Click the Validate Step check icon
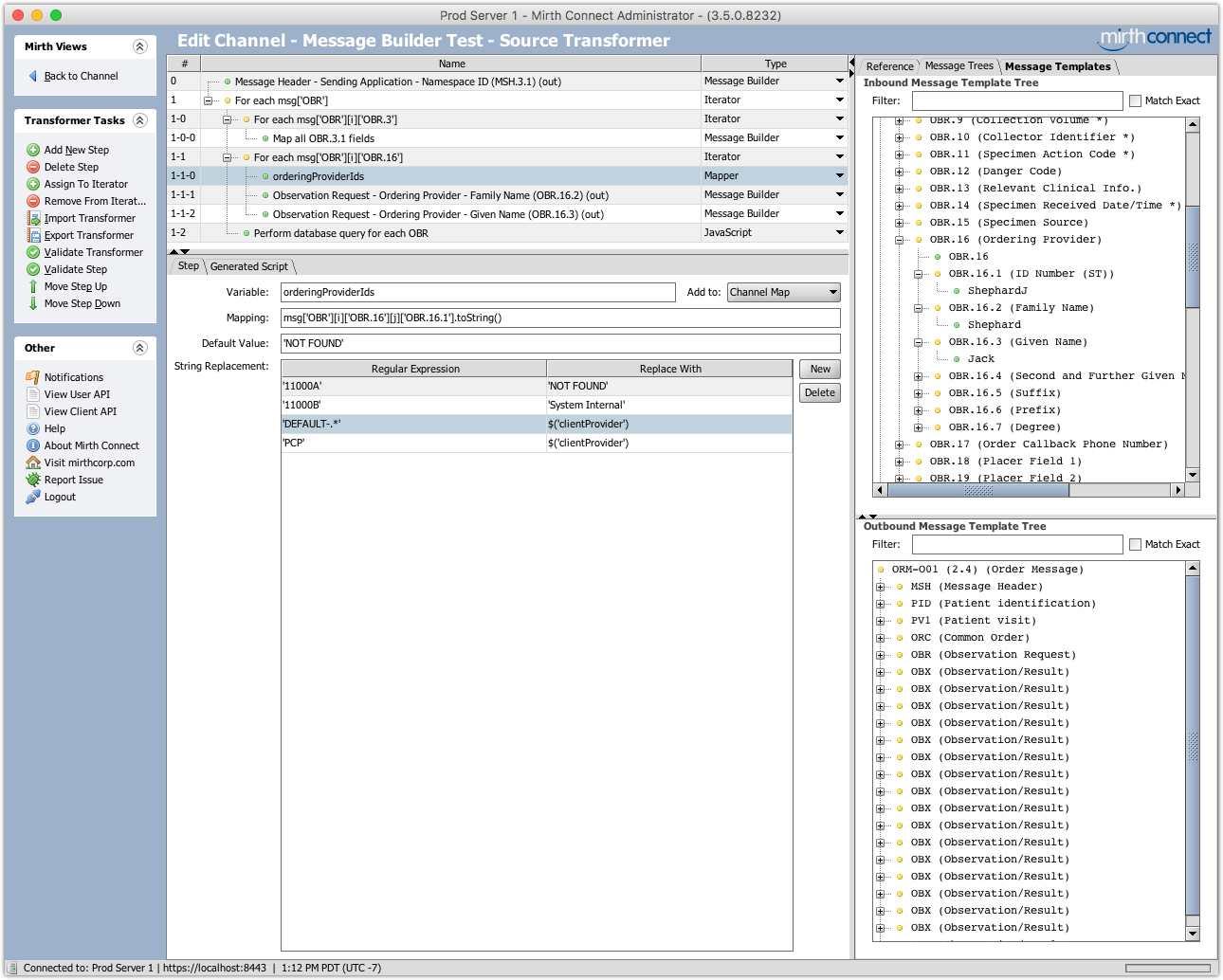 (33, 269)
